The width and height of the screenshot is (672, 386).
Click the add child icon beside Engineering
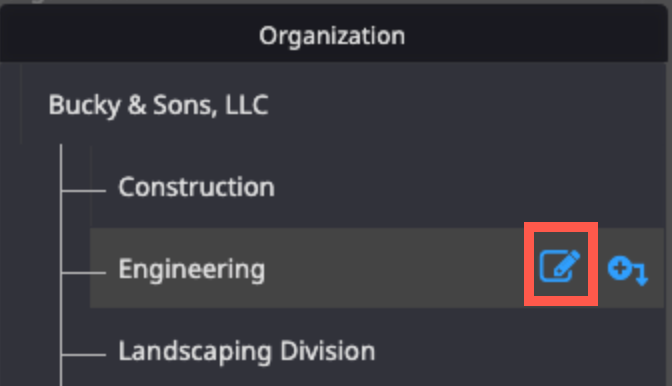pos(628,270)
